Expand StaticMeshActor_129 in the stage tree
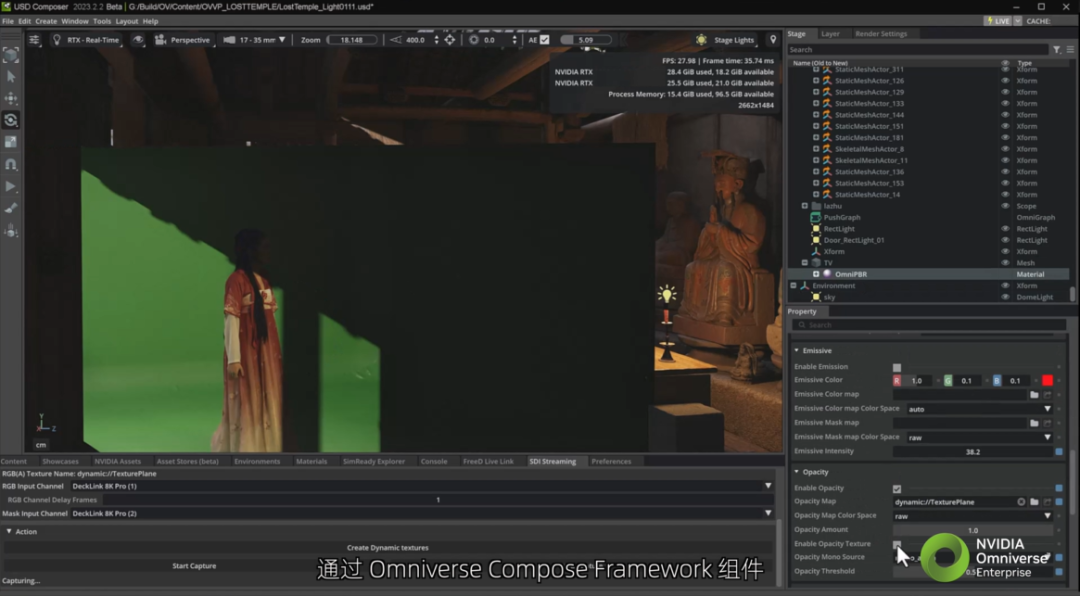1080x596 pixels. click(x=816, y=92)
